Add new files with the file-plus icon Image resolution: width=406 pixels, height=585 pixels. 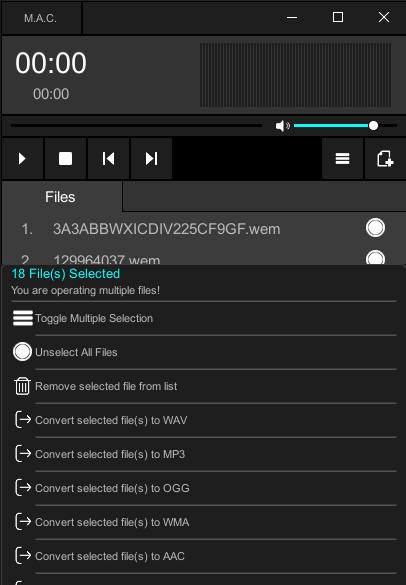click(x=385, y=159)
